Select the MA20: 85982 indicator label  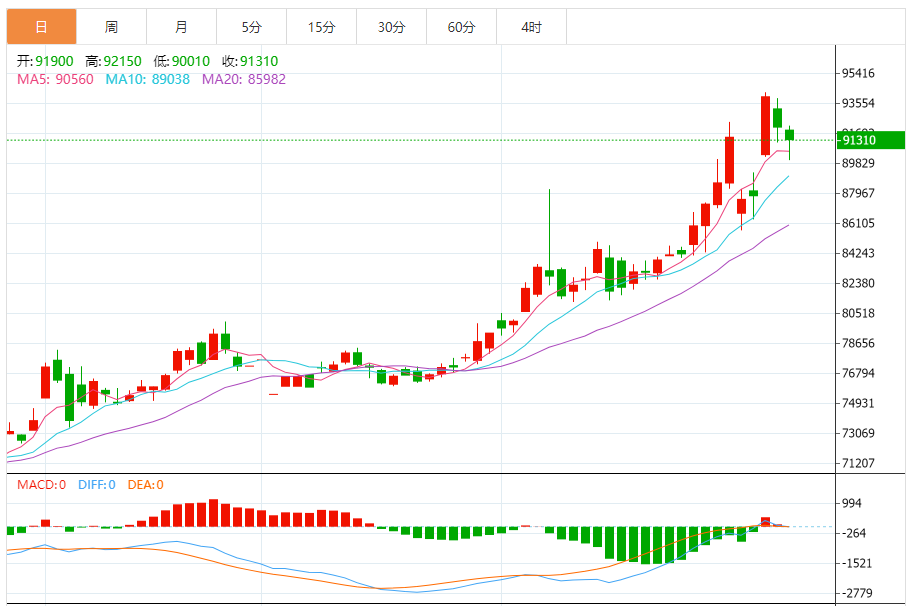click(243, 79)
